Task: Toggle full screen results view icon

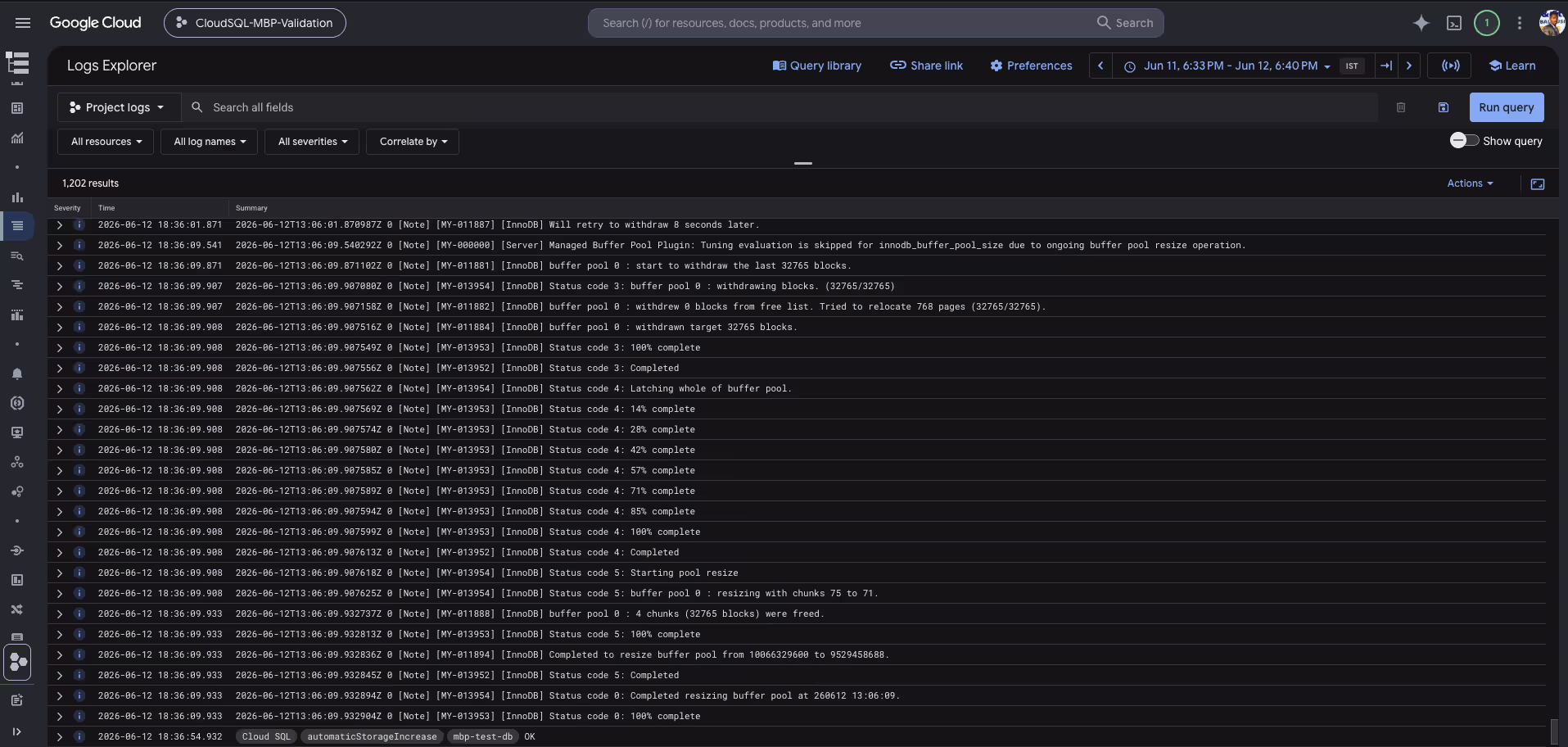Action: [x=1538, y=184]
